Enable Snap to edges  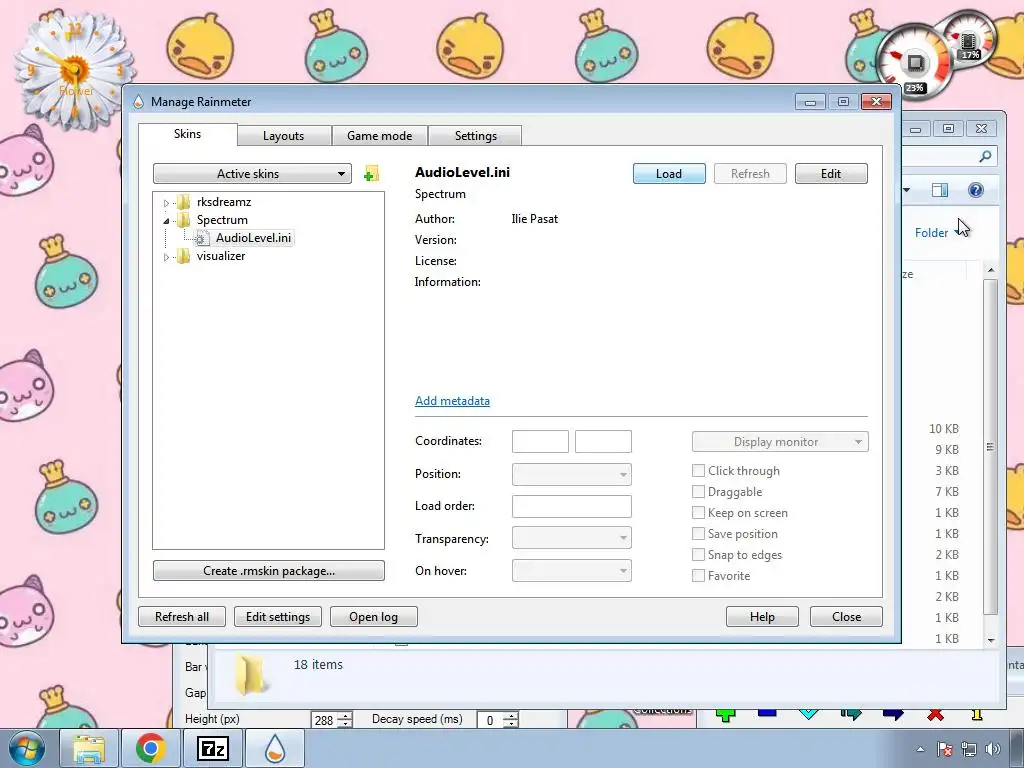tap(698, 554)
